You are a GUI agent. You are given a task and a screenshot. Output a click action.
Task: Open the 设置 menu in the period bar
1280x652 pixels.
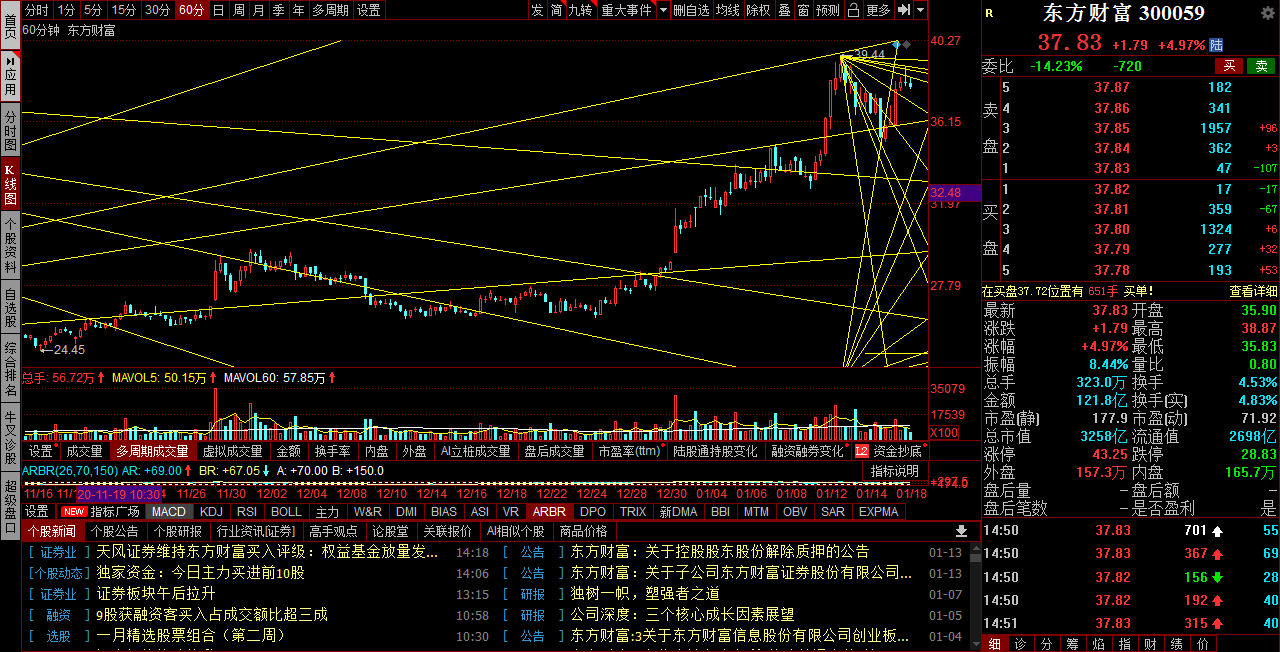pos(369,10)
